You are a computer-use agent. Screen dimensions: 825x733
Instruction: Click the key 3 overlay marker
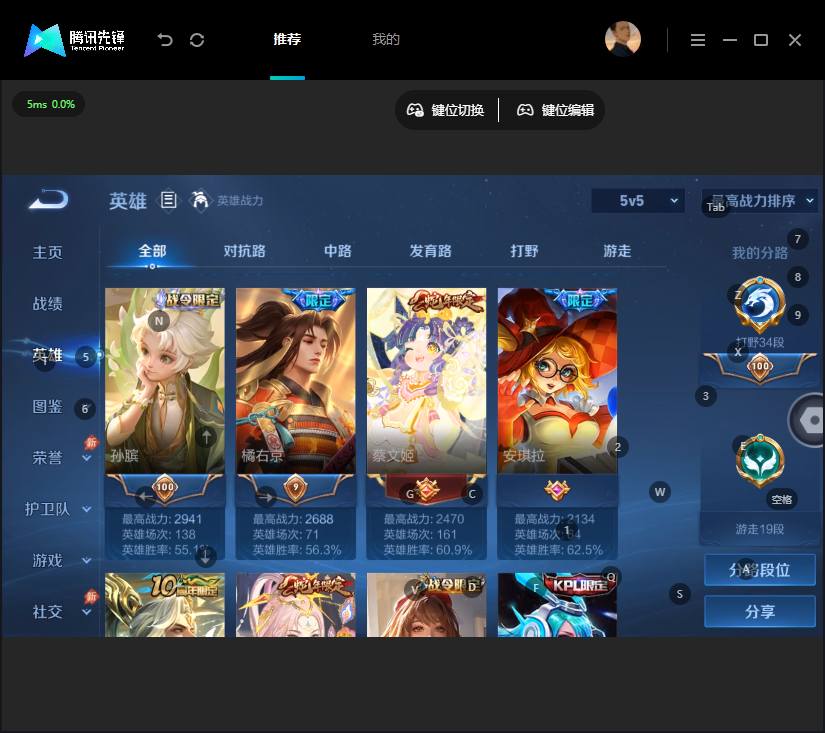[x=706, y=396]
